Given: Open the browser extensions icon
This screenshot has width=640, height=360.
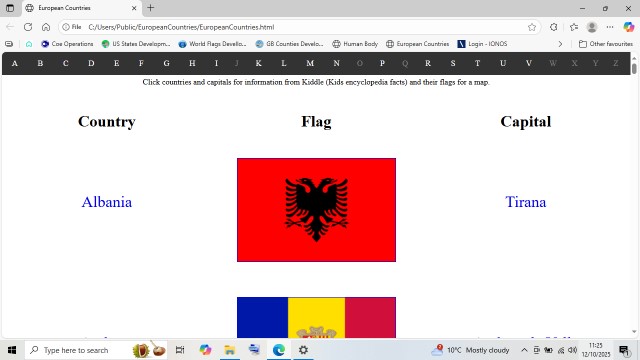Looking at the screenshot, I should [553, 27].
